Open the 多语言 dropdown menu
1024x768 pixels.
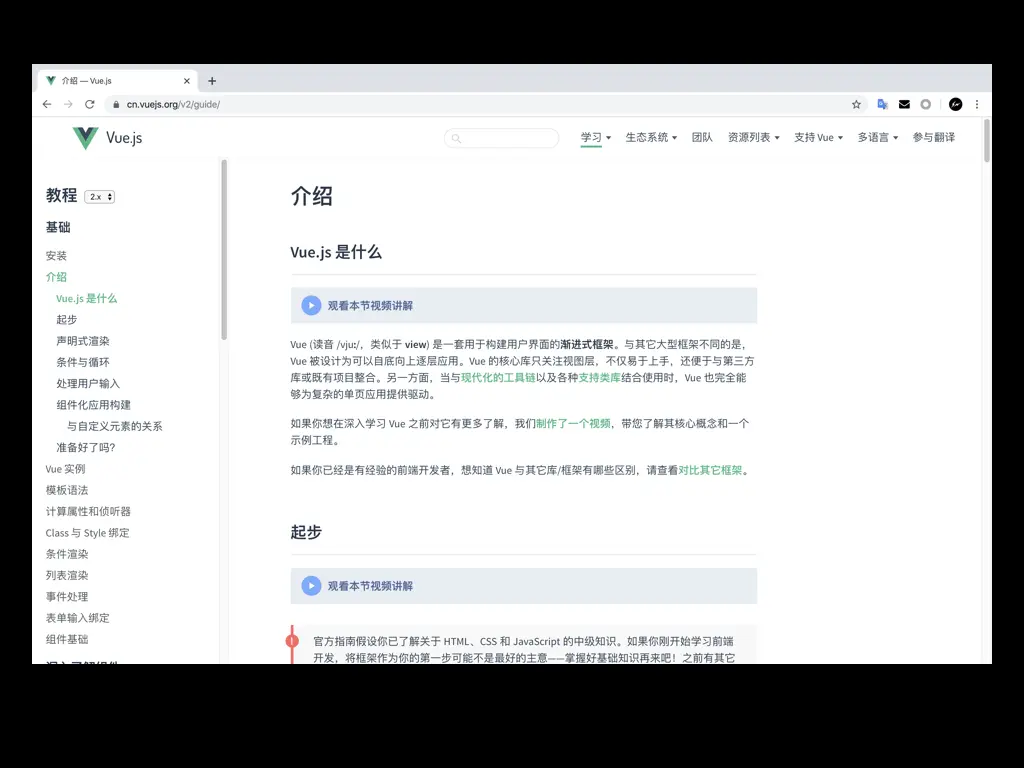[x=878, y=138]
